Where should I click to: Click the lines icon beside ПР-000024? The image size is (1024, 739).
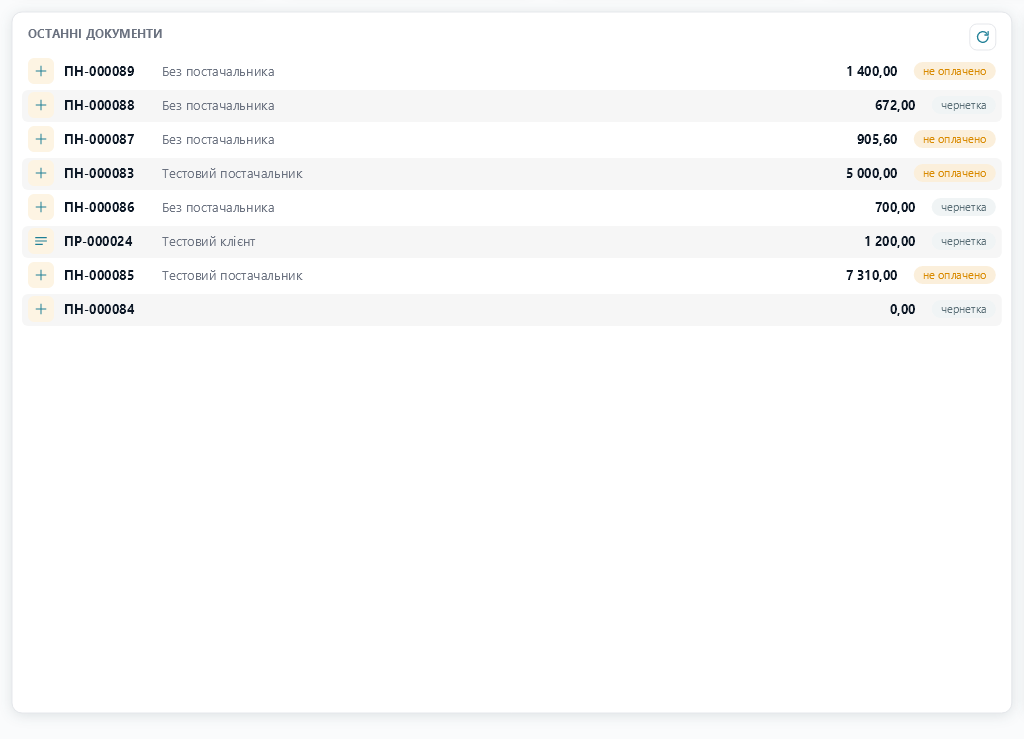click(40, 241)
